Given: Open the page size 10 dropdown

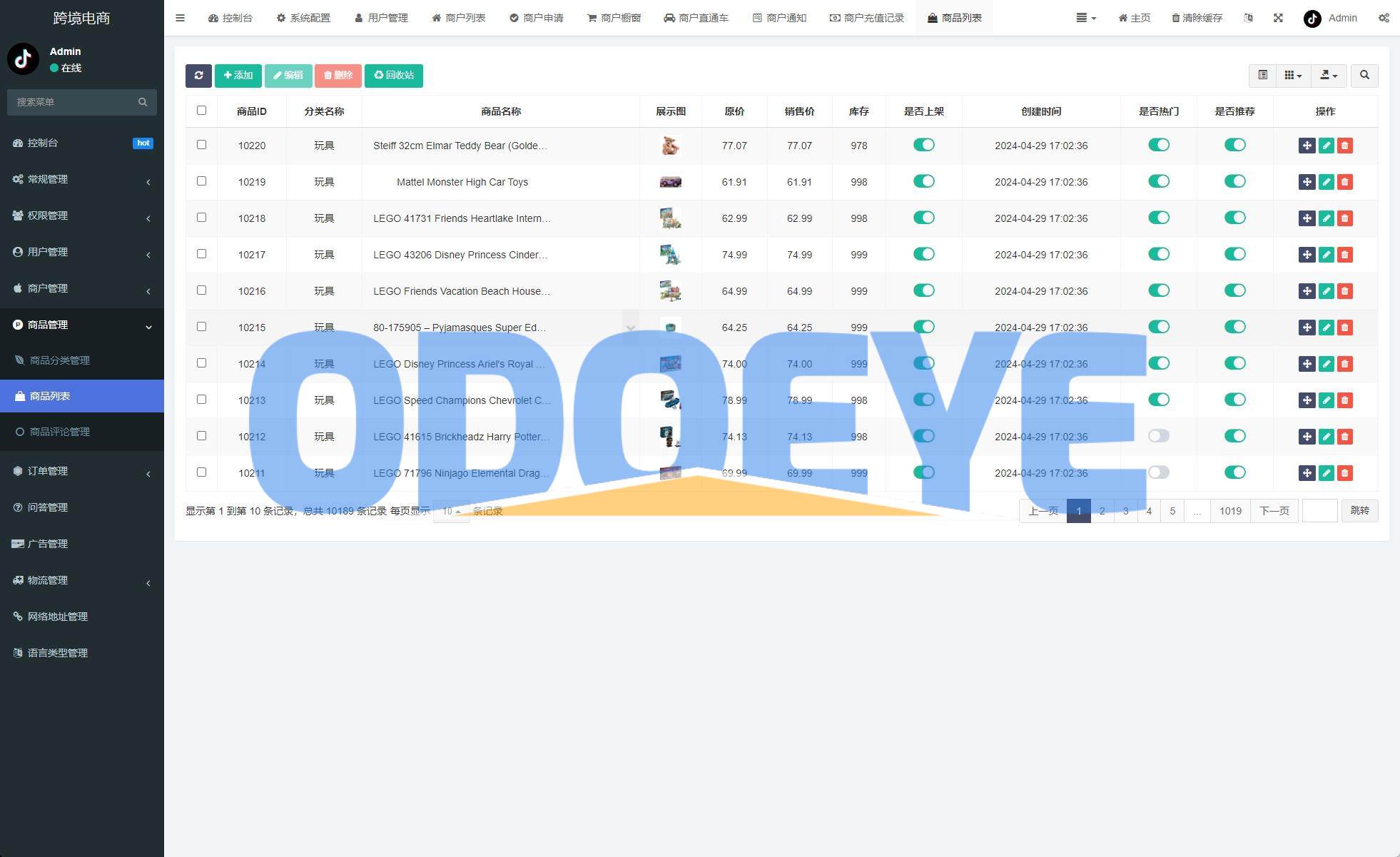Looking at the screenshot, I should click(x=451, y=511).
